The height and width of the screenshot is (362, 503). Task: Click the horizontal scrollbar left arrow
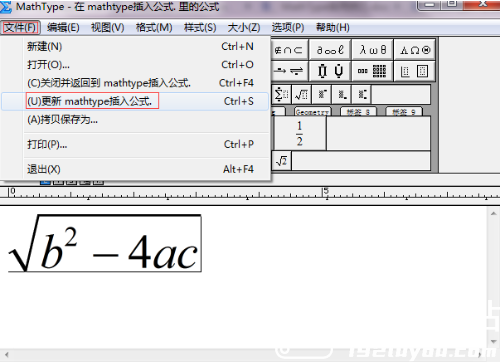tap(6, 355)
